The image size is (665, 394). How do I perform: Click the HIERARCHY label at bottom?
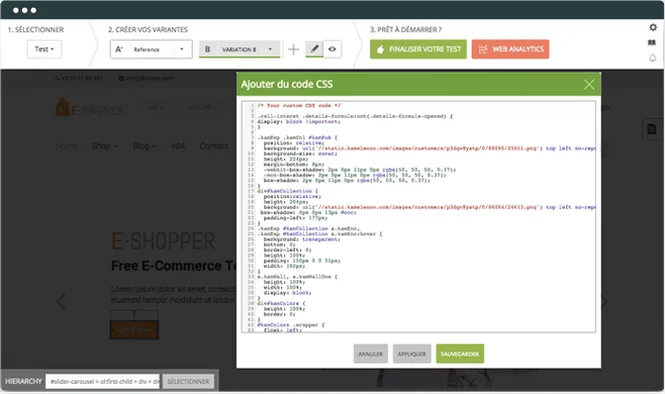pos(23,382)
